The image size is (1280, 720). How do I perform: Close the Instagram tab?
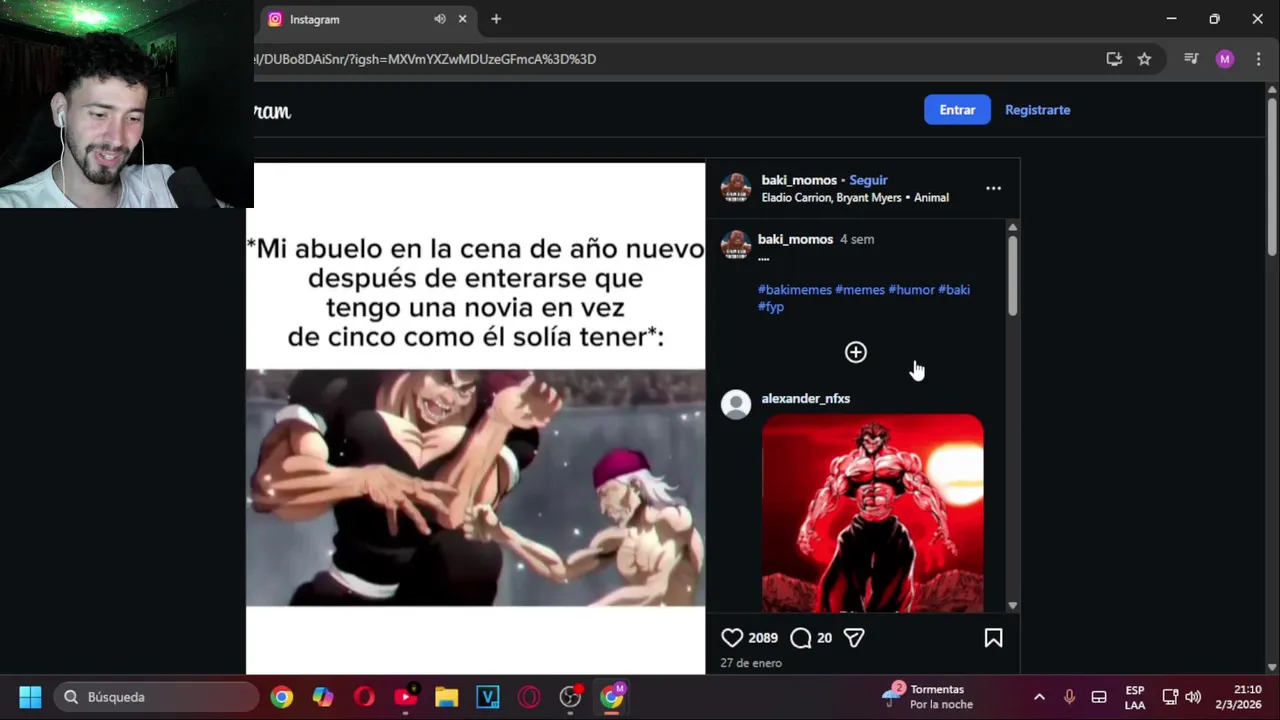(x=462, y=19)
